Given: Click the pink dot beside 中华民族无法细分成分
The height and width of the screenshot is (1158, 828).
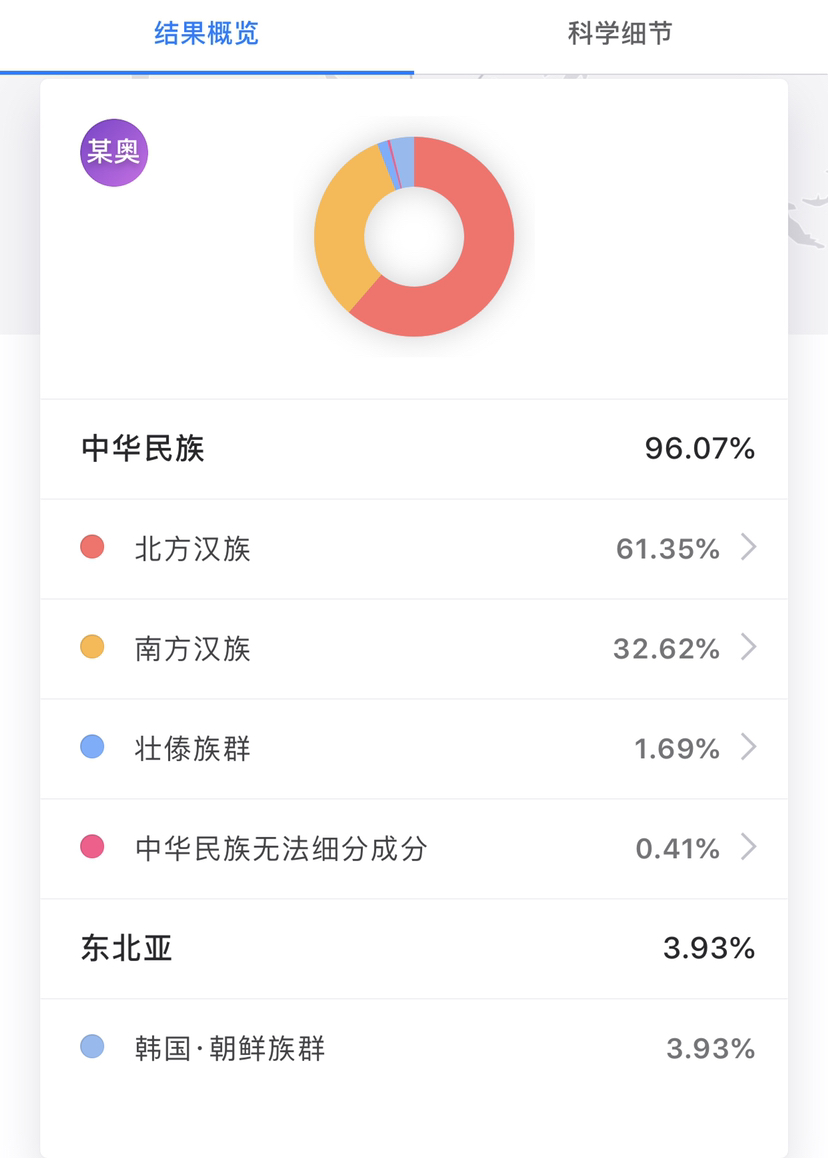Looking at the screenshot, I should [x=92, y=846].
